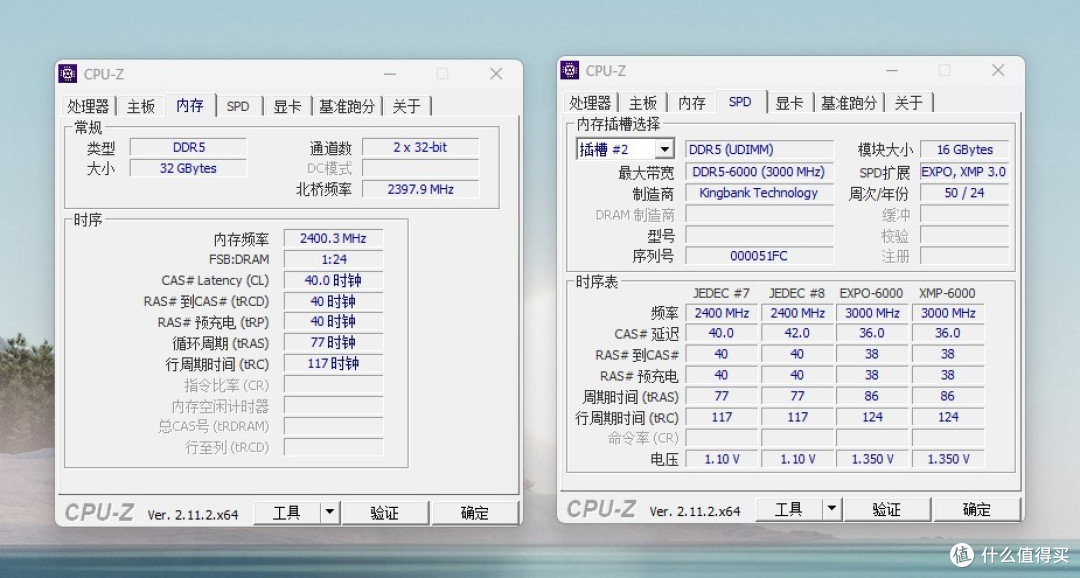Select 内存 tab in left CPU-Z window
Image resolution: width=1080 pixels, height=578 pixels.
tap(190, 105)
